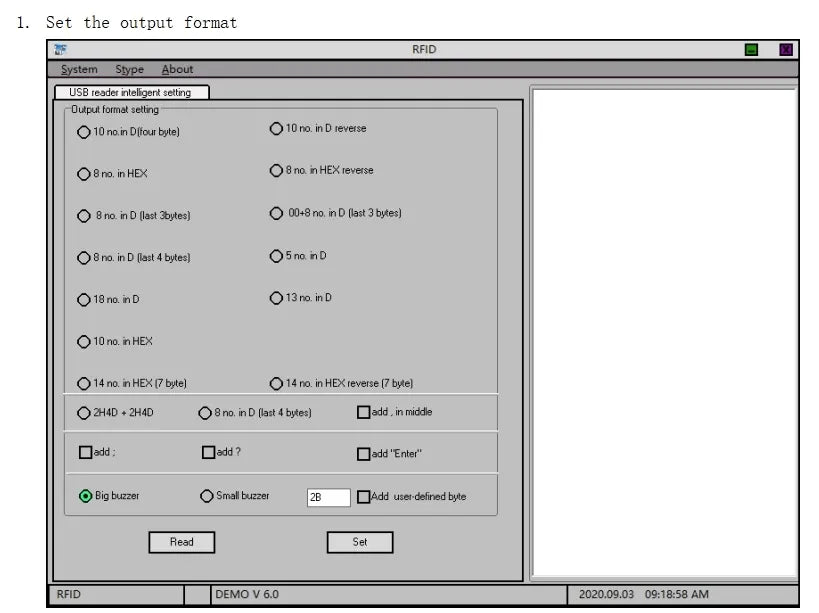819x613 pixels.
Task: Click the Set button
Action: click(360, 543)
